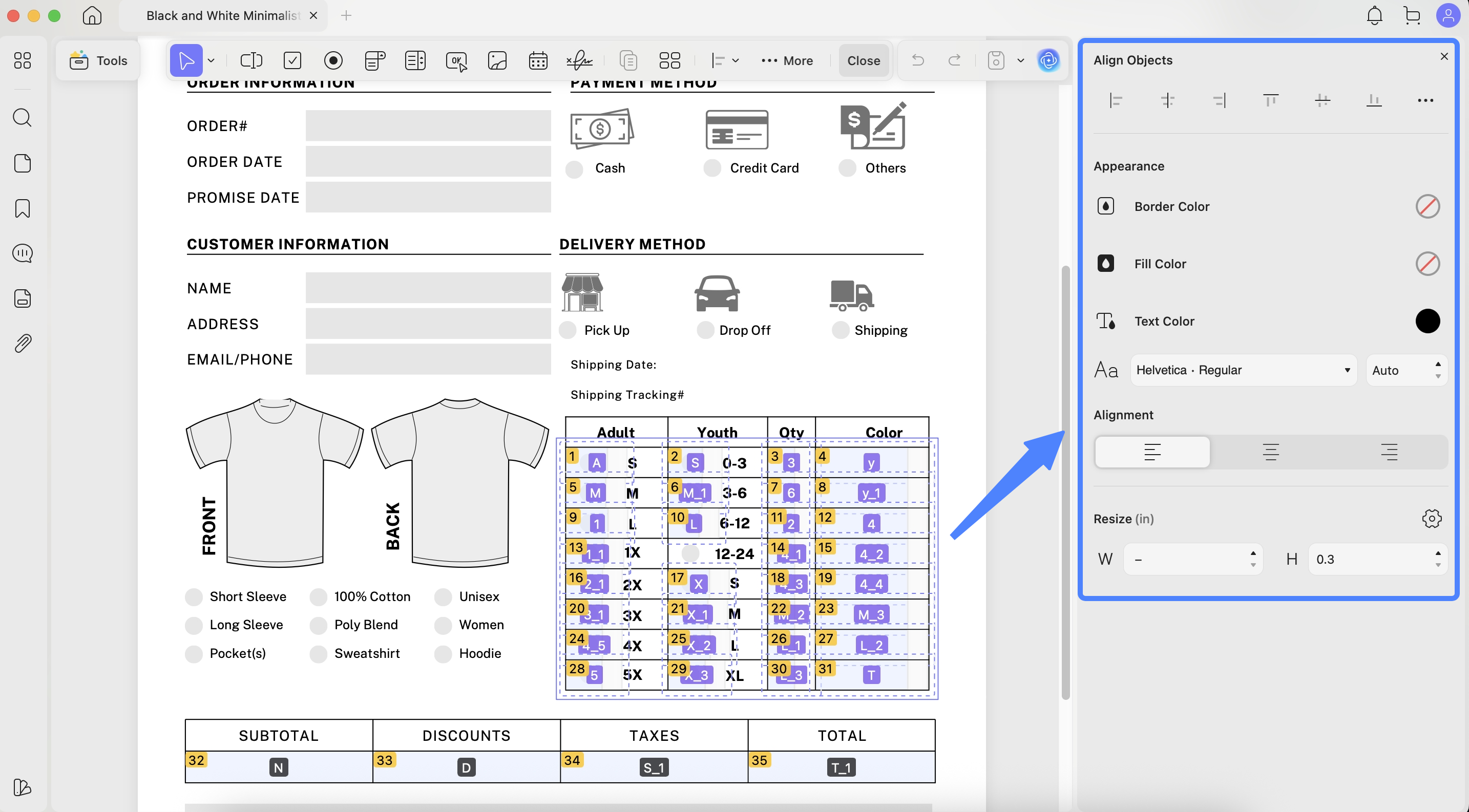
Task: Select the date field tool
Action: [x=538, y=60]
